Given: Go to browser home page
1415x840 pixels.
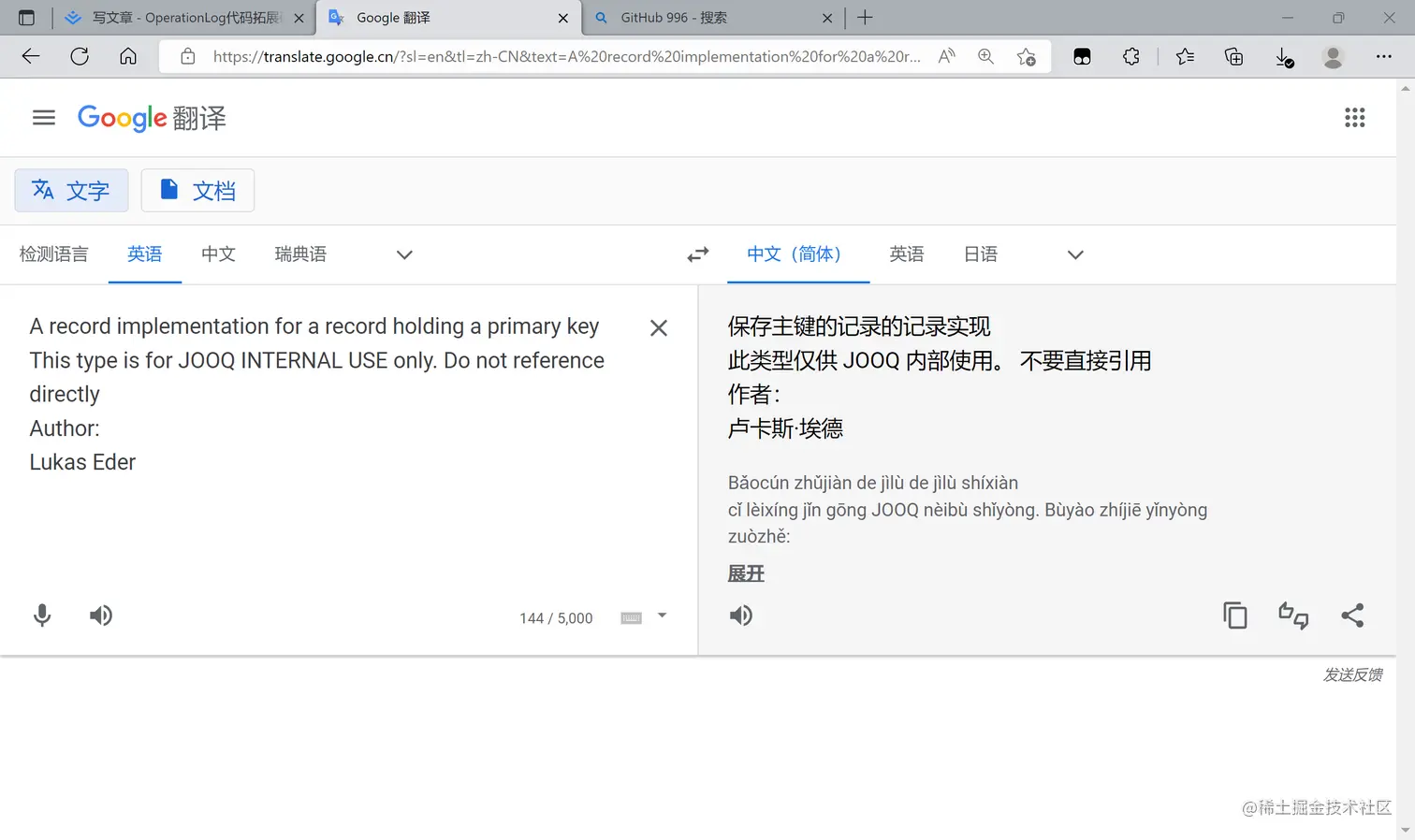Looking at the screenshot, I should 128,56.
